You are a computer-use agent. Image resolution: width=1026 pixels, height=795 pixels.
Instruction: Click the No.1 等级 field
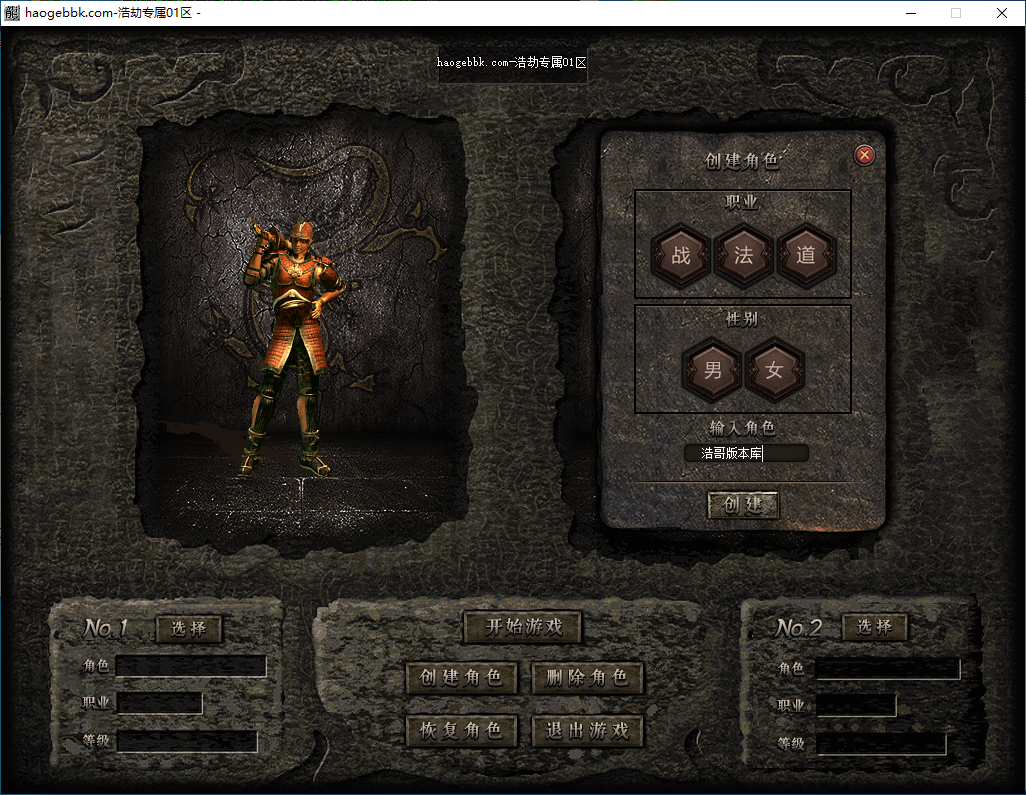coord(187,741)
